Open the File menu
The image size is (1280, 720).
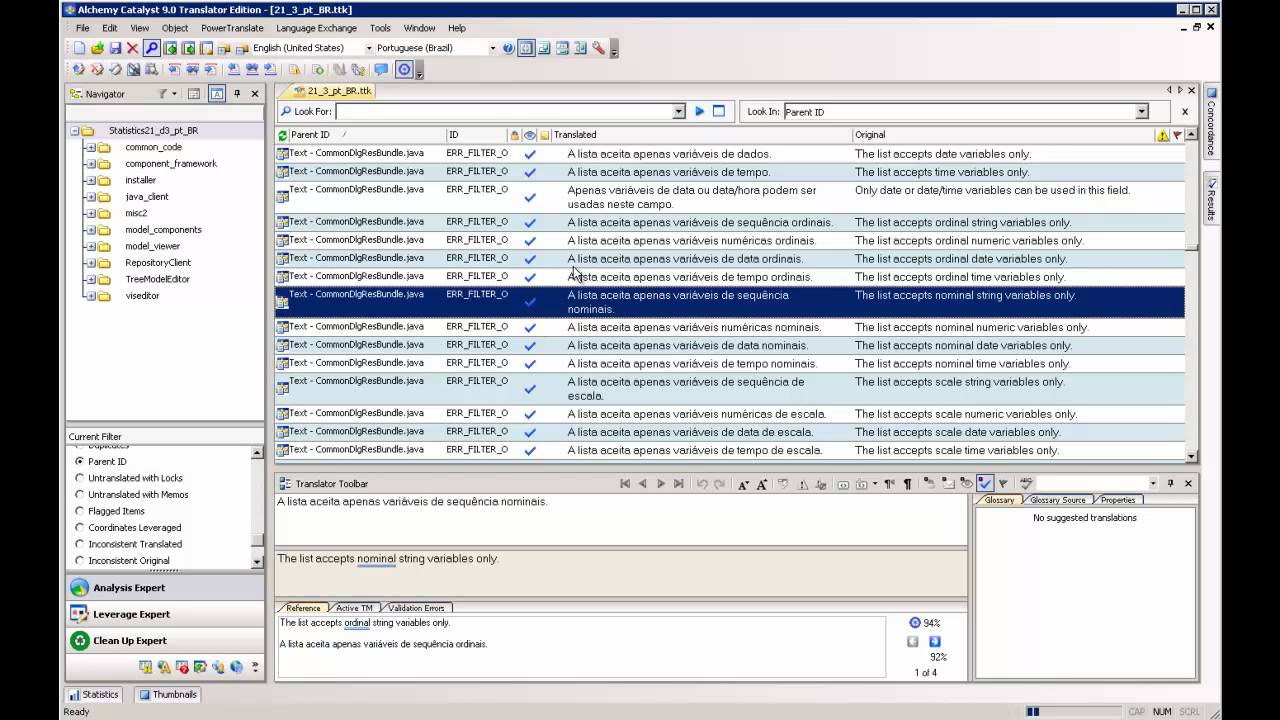82,28
